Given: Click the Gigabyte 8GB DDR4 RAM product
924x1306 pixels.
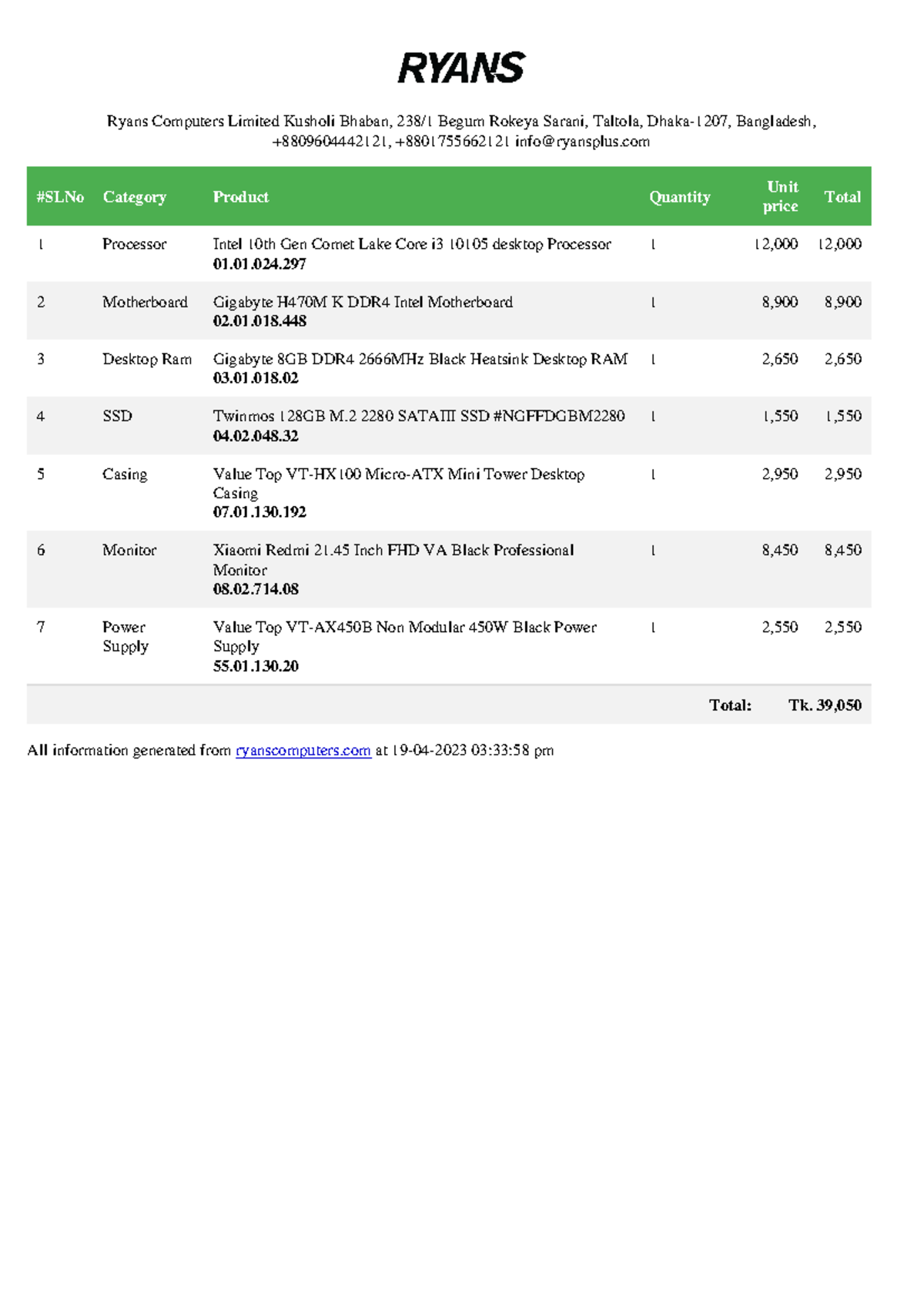Looking at the screenshot, I should click(420, 359).
